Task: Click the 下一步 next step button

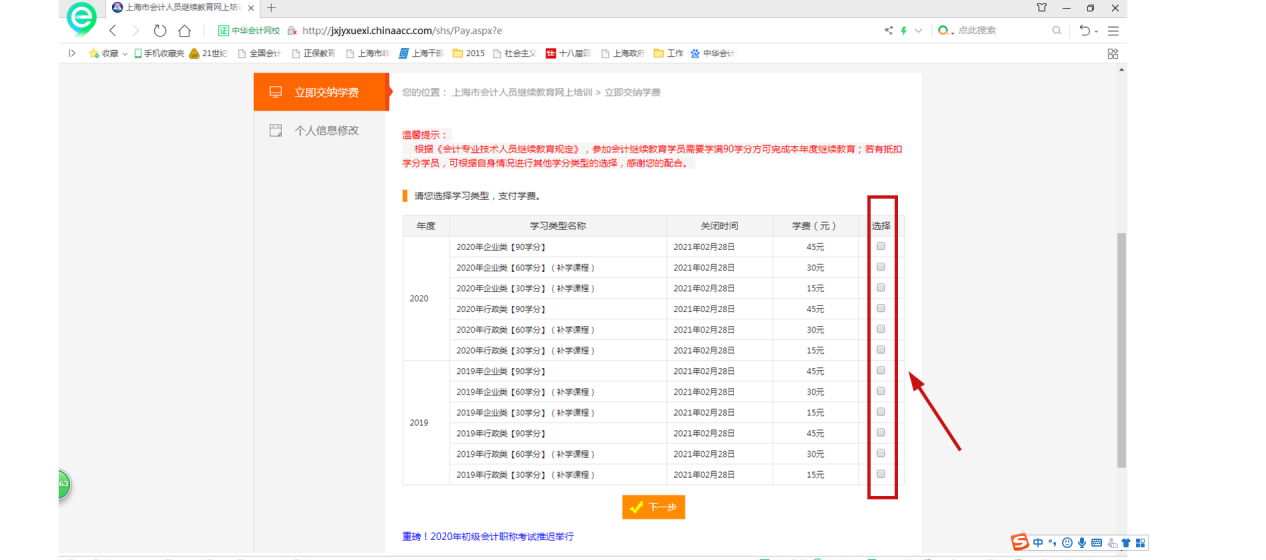Action: click(653, 507)
